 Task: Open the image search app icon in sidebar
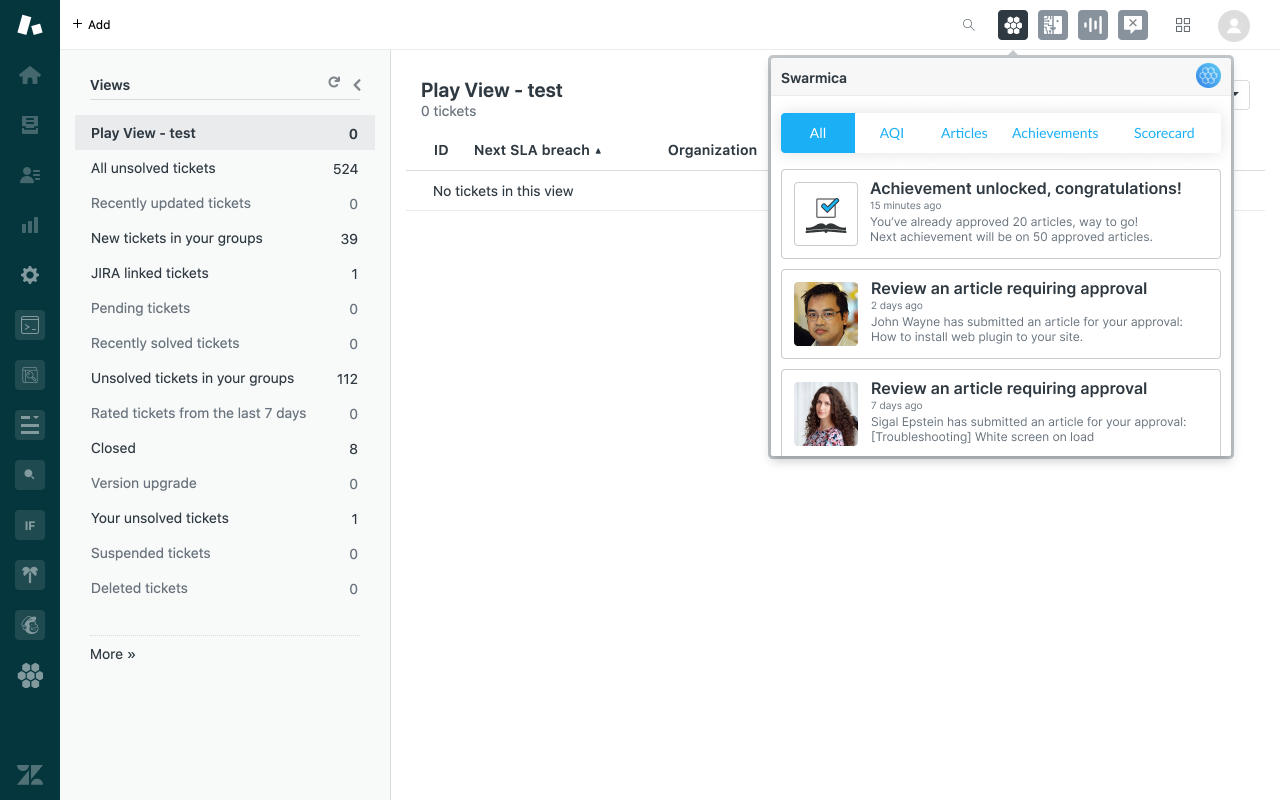[x=30, y=375]
